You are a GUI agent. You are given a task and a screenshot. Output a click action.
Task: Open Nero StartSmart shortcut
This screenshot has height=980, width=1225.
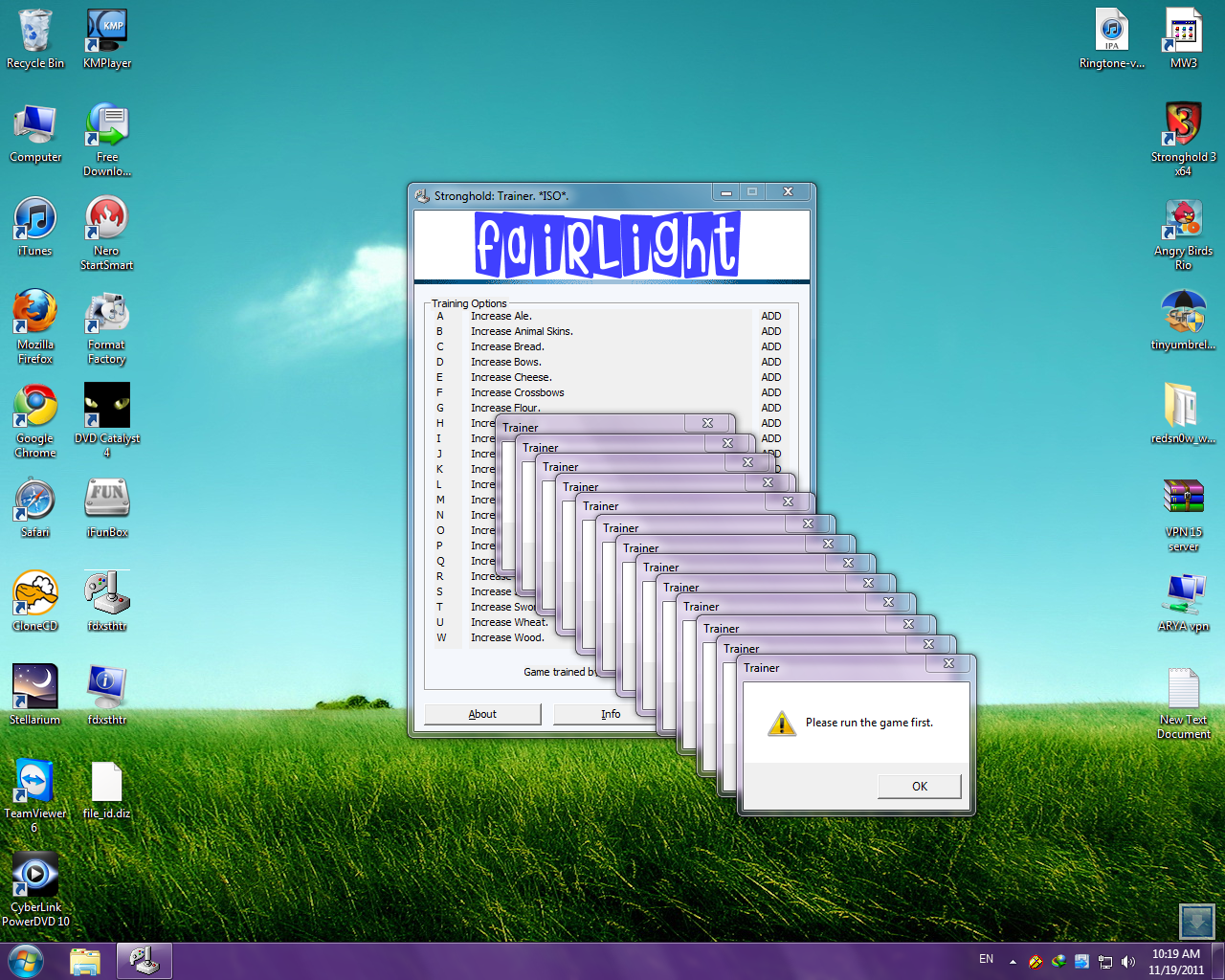coord(107,234)
